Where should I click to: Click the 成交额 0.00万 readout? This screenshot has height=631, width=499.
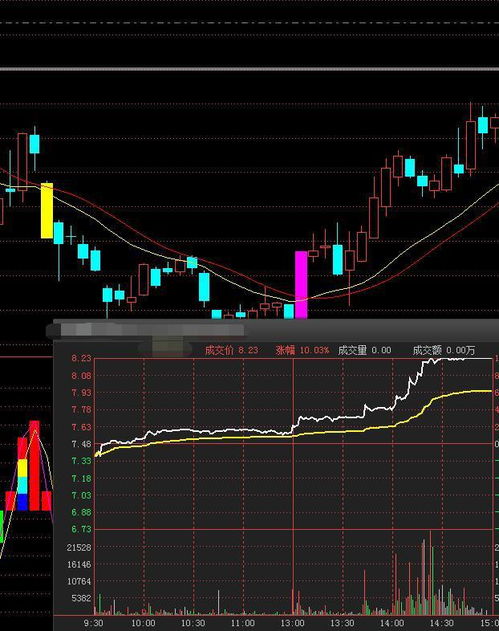444,350
